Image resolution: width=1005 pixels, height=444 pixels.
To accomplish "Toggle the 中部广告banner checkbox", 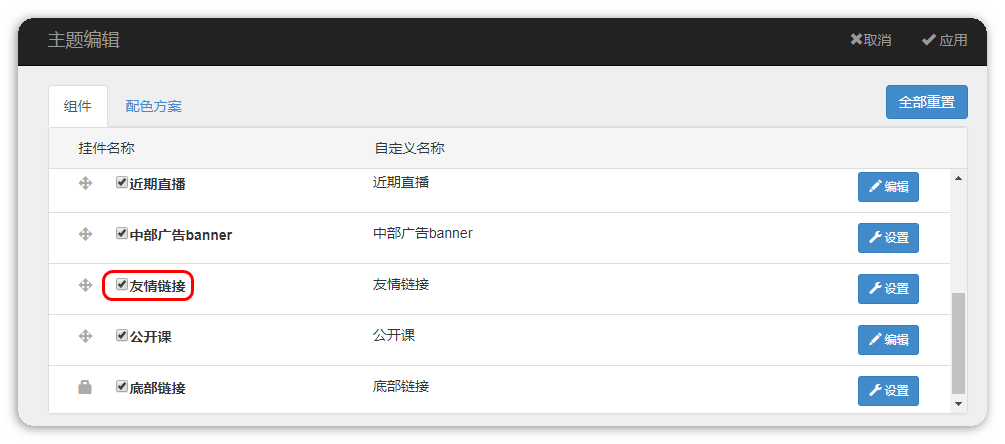I will tap(122, 234).
